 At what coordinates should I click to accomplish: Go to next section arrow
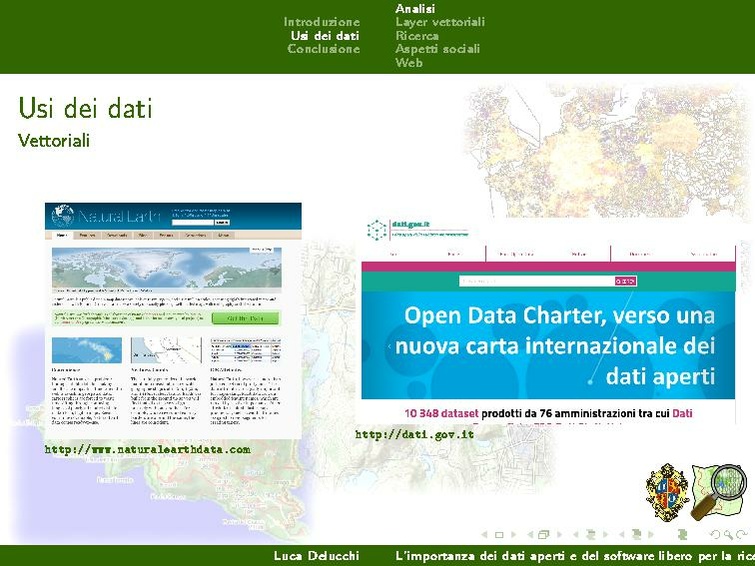[651, 535]
